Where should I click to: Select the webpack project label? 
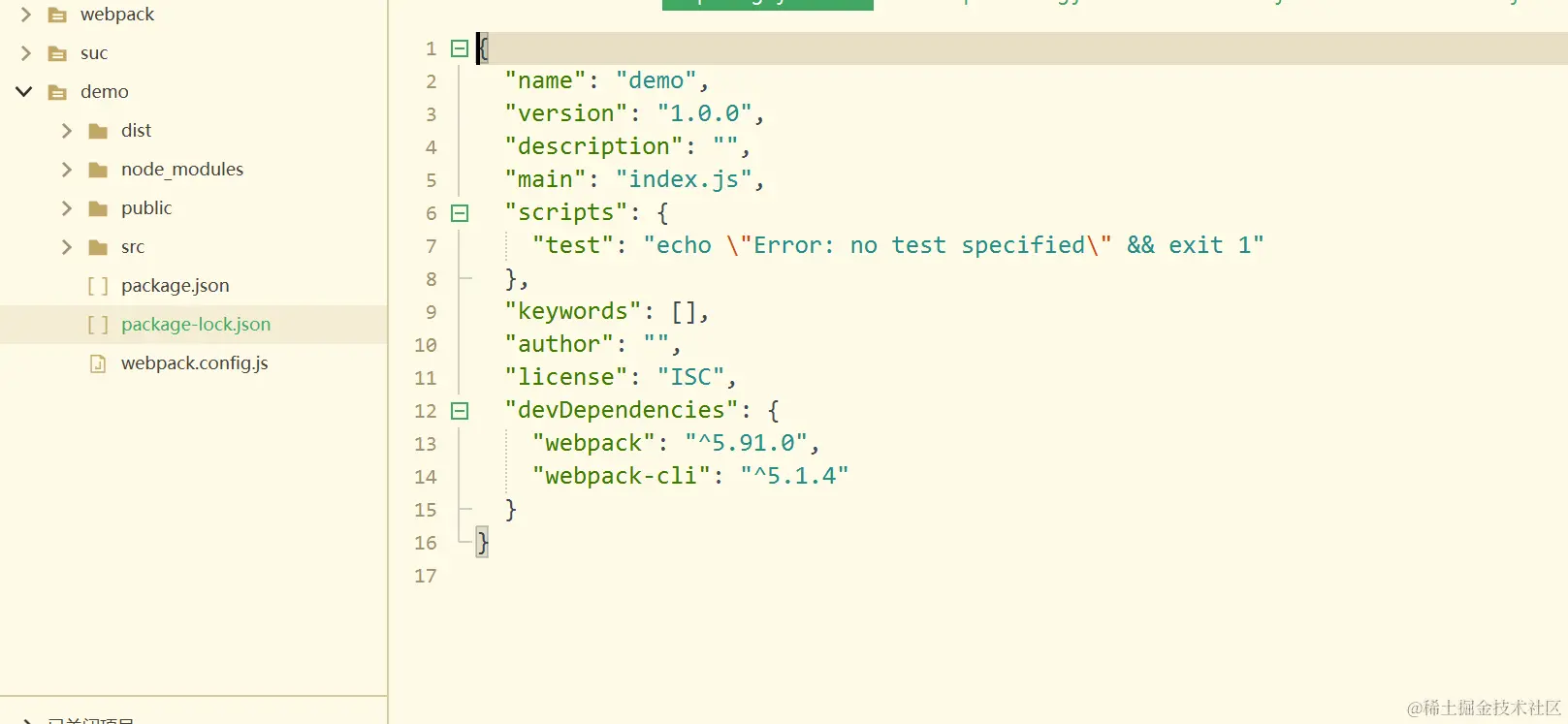coord(117,15)
